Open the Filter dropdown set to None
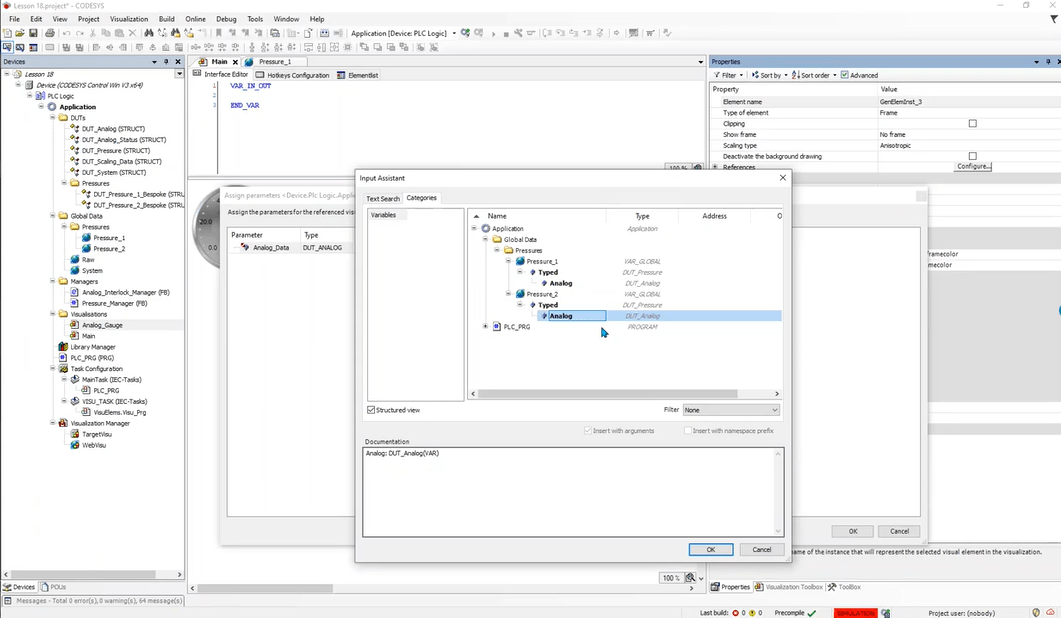Image resolution: width=1061 pixels, height=618 pixels. point(731,410)
